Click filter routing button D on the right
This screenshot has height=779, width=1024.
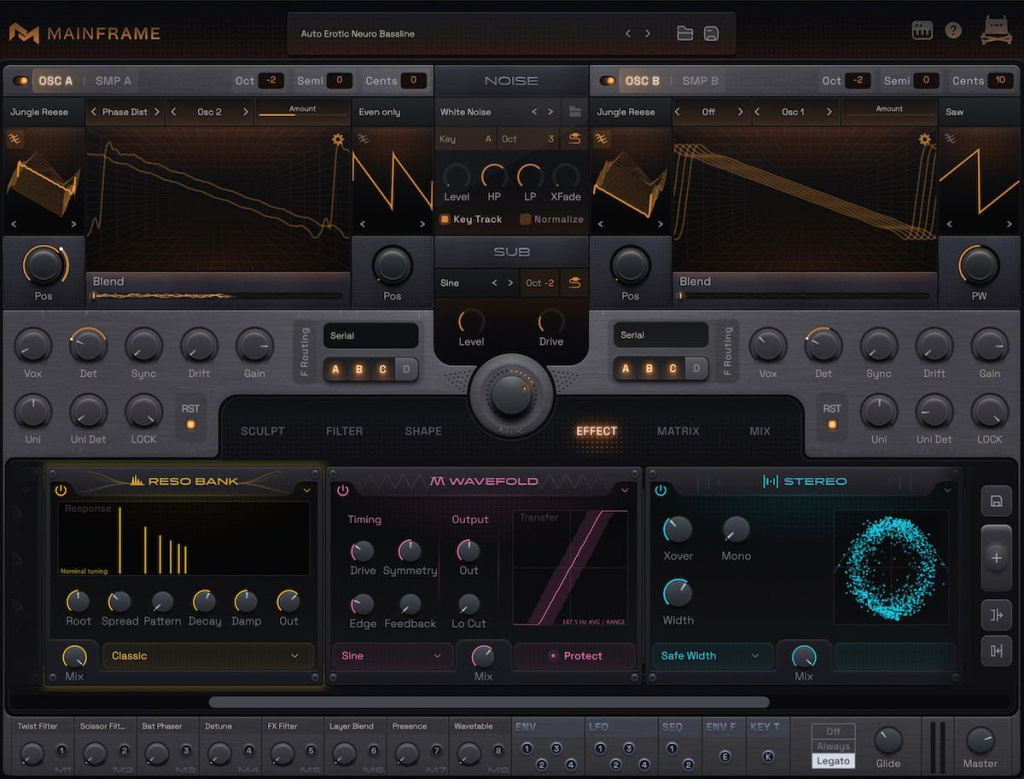(696, 370)
